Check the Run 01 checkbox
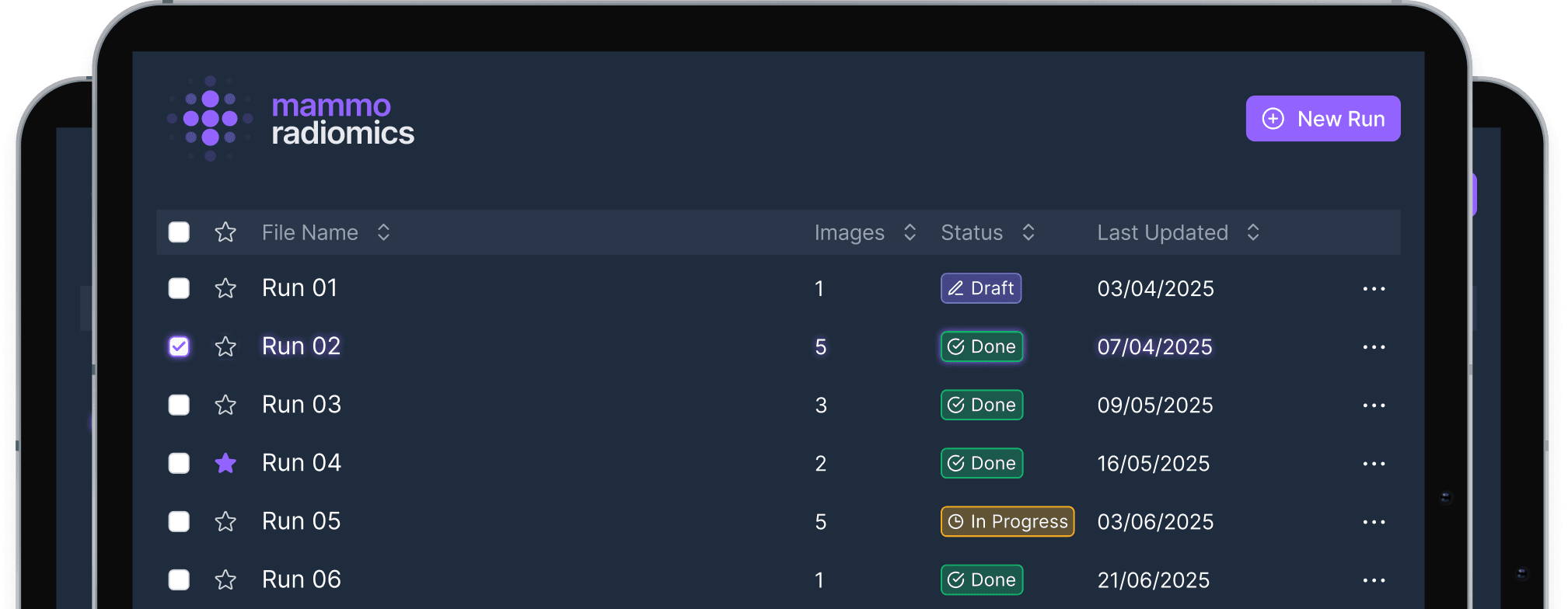1568x609 pixels. [x=179, y=288]
